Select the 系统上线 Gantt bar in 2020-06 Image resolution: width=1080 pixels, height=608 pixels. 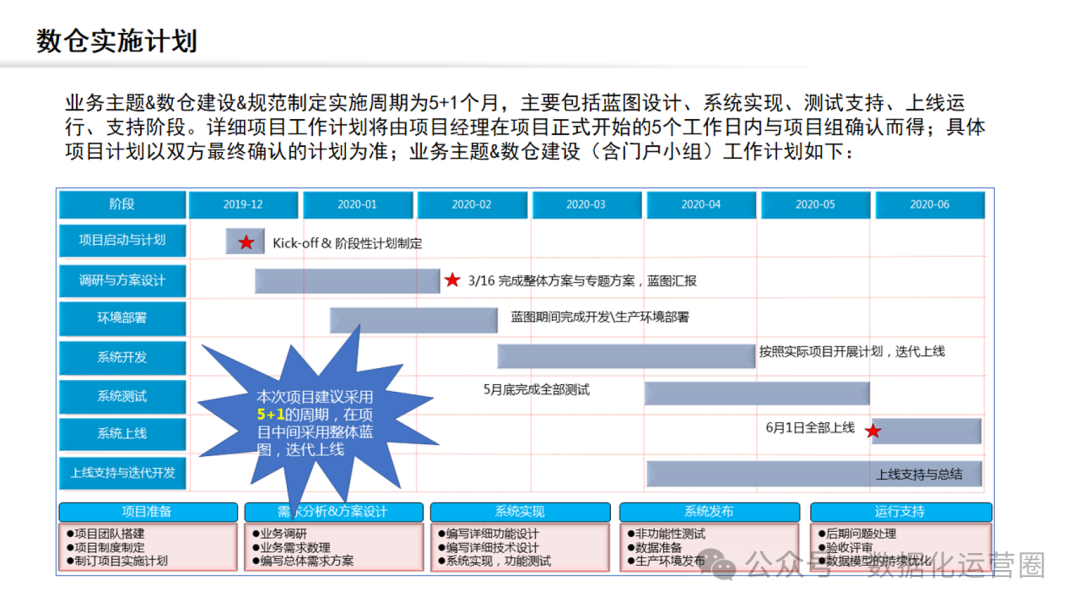pyautogui.click(x=926, y=431)
